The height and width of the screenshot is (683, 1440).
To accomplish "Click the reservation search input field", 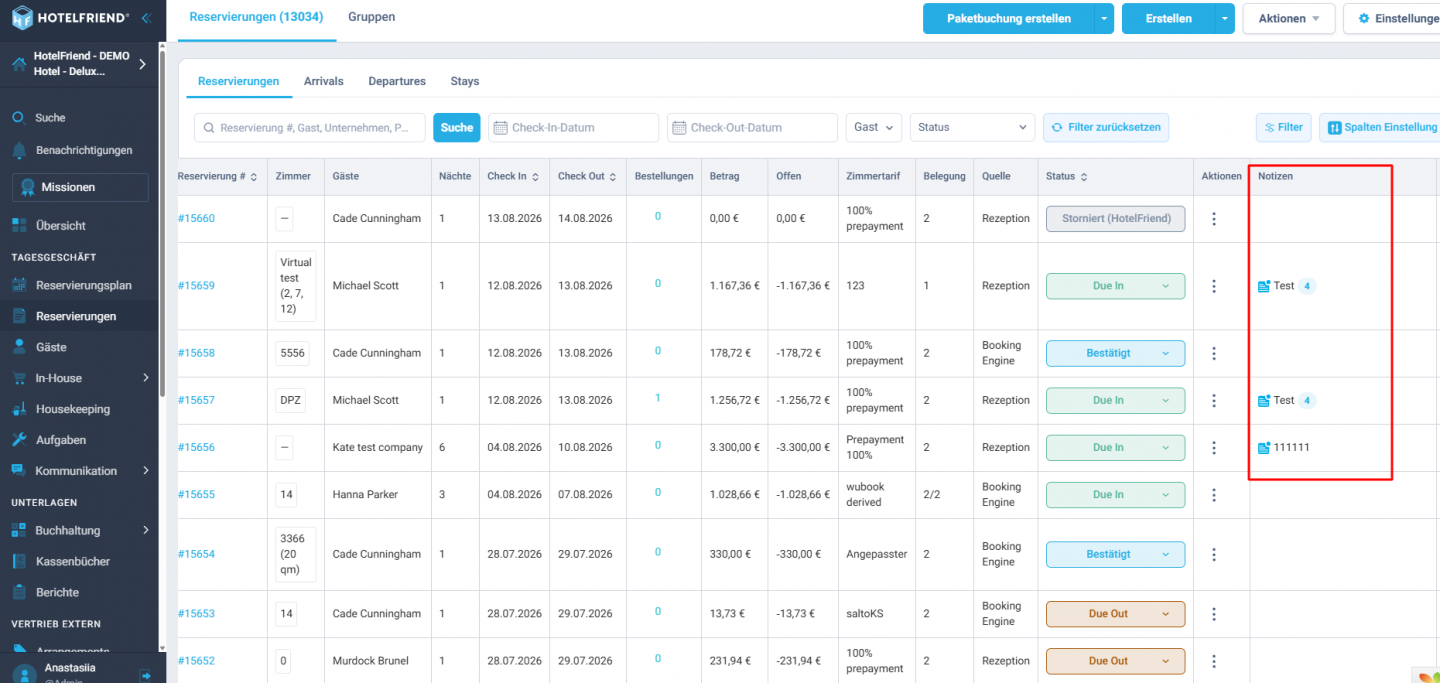I will click(x=310, y=127).
